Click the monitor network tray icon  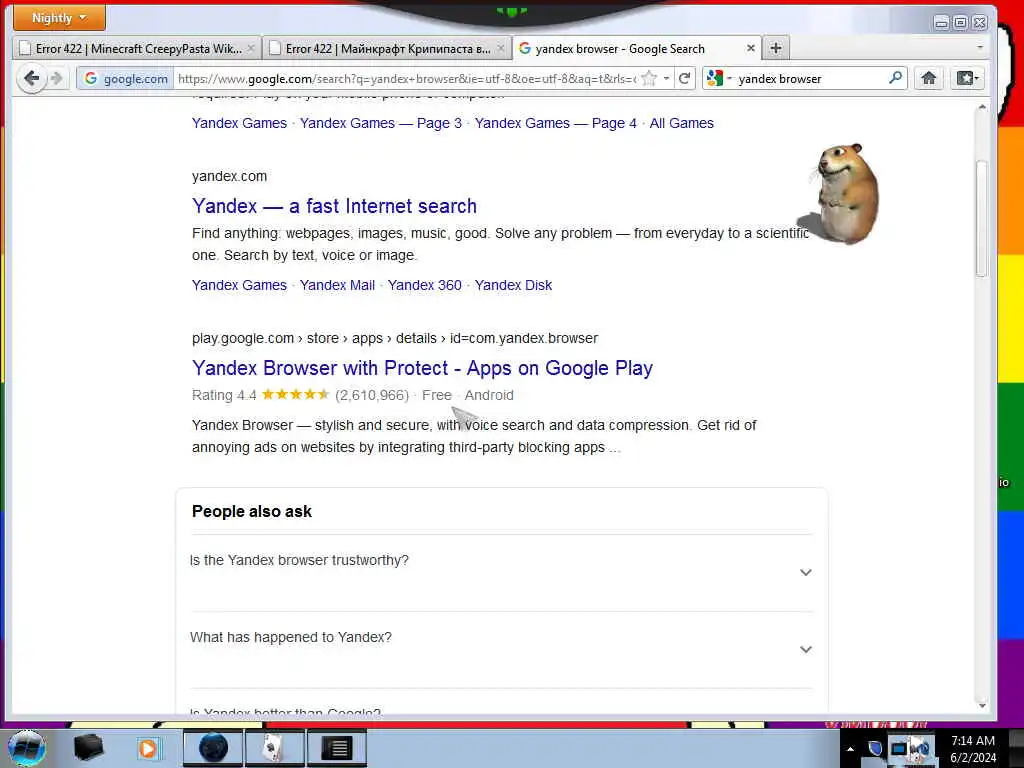(899, 748)
